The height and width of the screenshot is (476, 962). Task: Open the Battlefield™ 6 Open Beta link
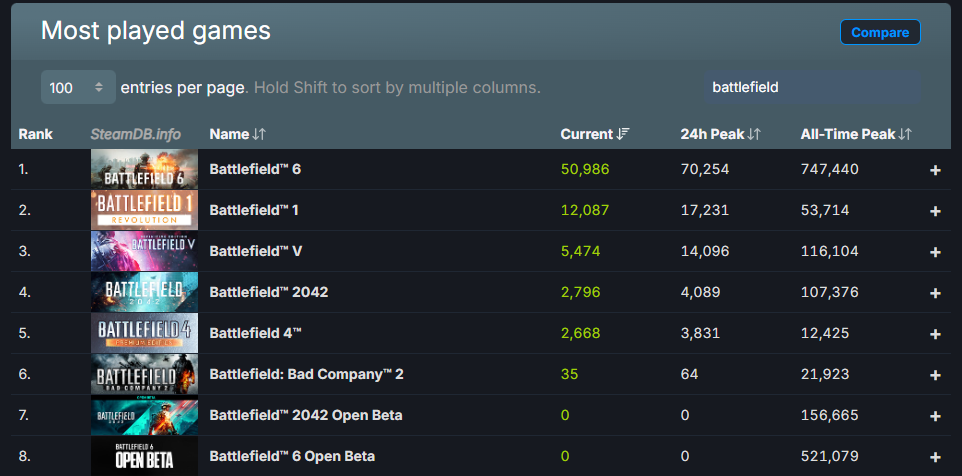[x=292, y=456]
